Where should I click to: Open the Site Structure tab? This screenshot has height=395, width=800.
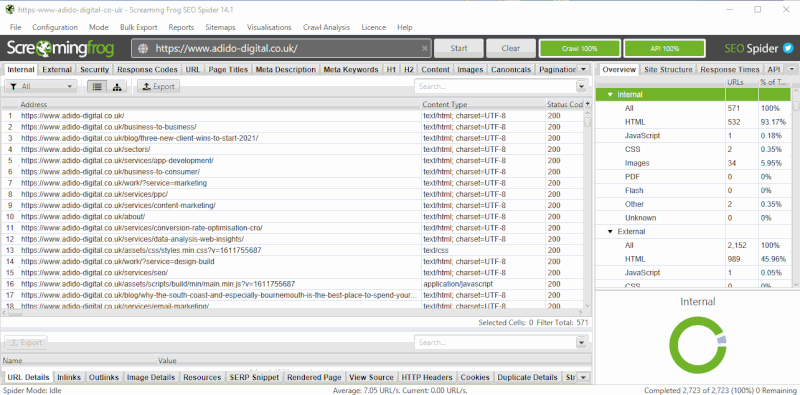(668, 69)
